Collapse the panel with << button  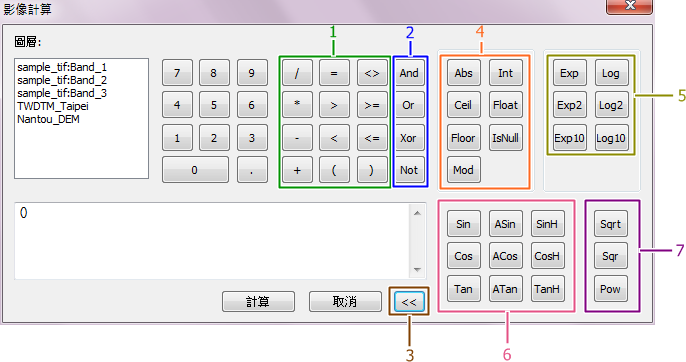410,302
